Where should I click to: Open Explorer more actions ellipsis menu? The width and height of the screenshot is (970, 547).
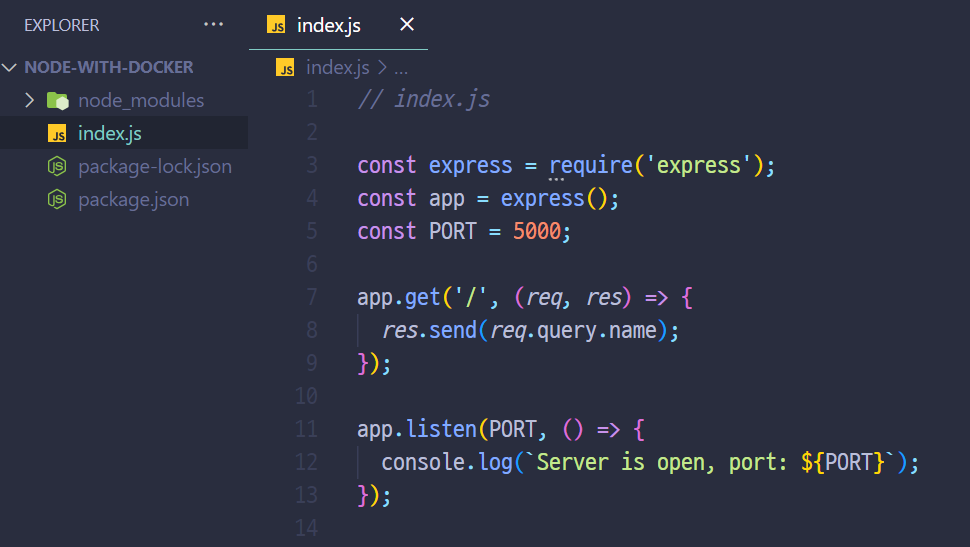pos(213,25)
